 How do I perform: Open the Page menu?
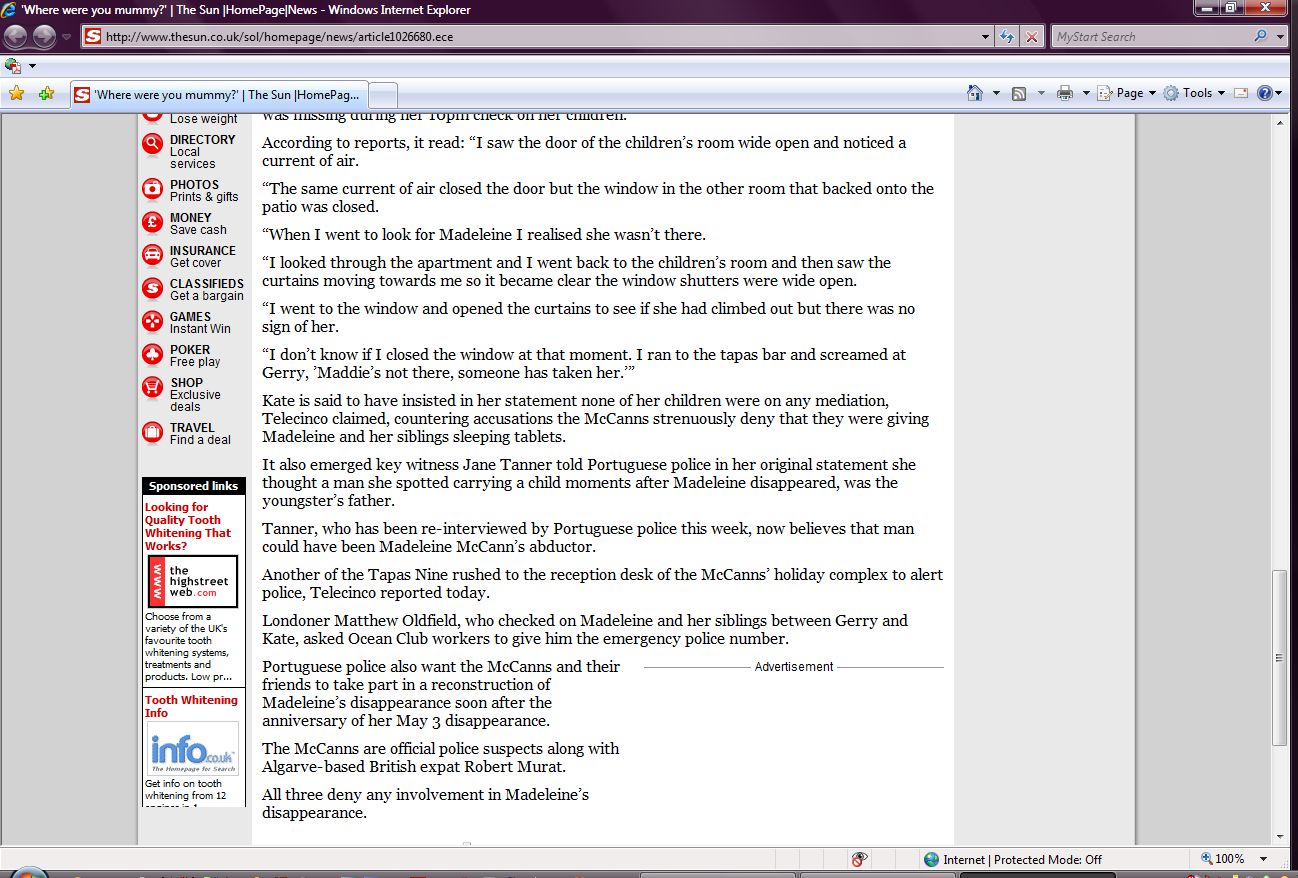tap(1128, 93)
